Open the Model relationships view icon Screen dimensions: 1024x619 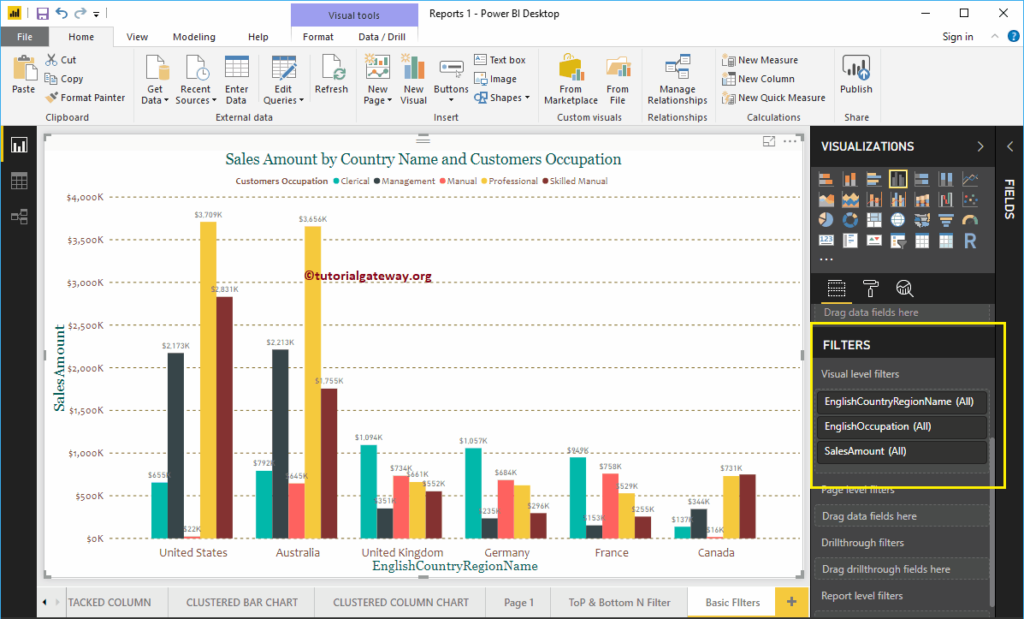[19, 216]
